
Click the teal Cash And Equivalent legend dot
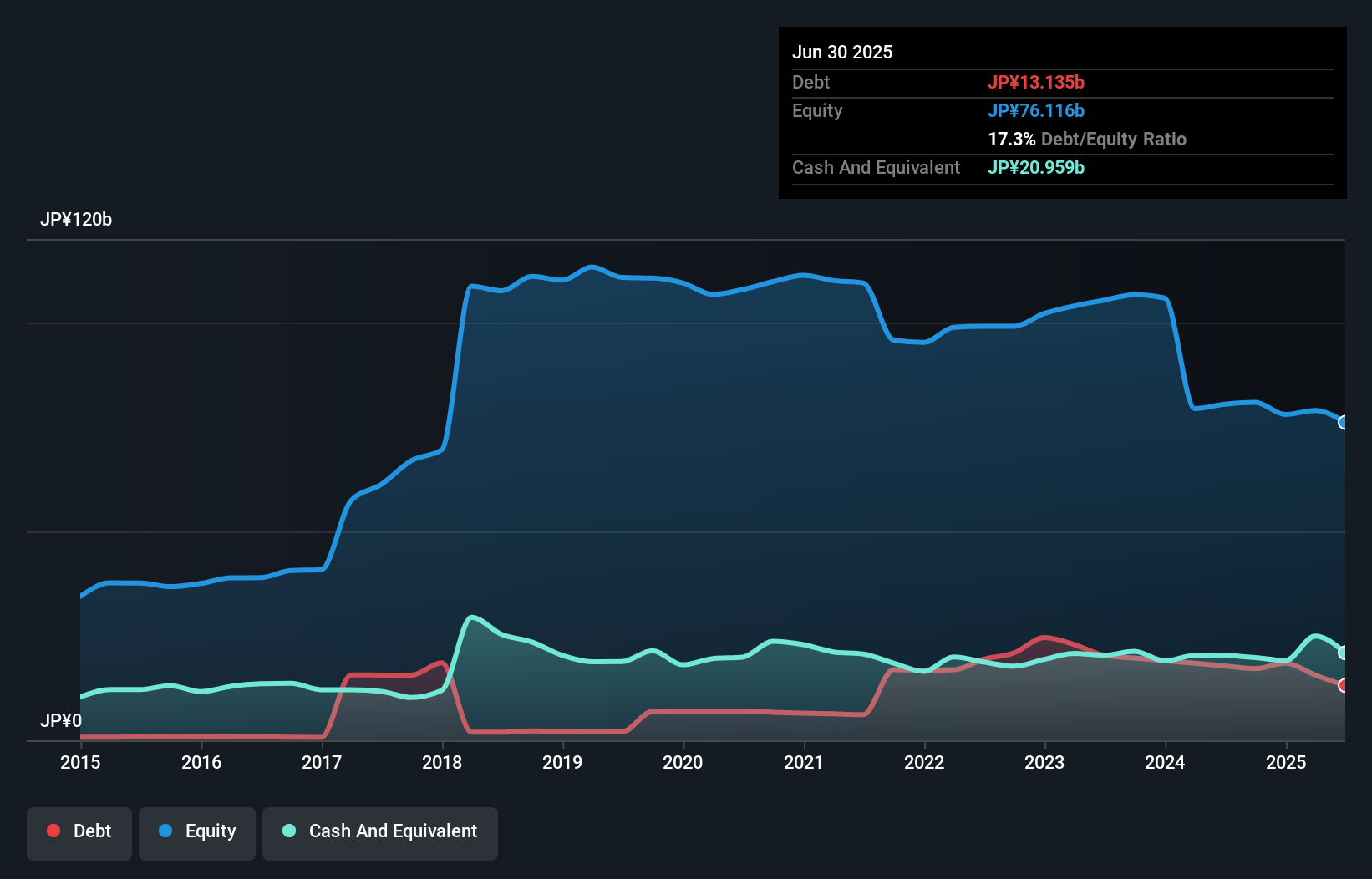(x=289, y=831)
